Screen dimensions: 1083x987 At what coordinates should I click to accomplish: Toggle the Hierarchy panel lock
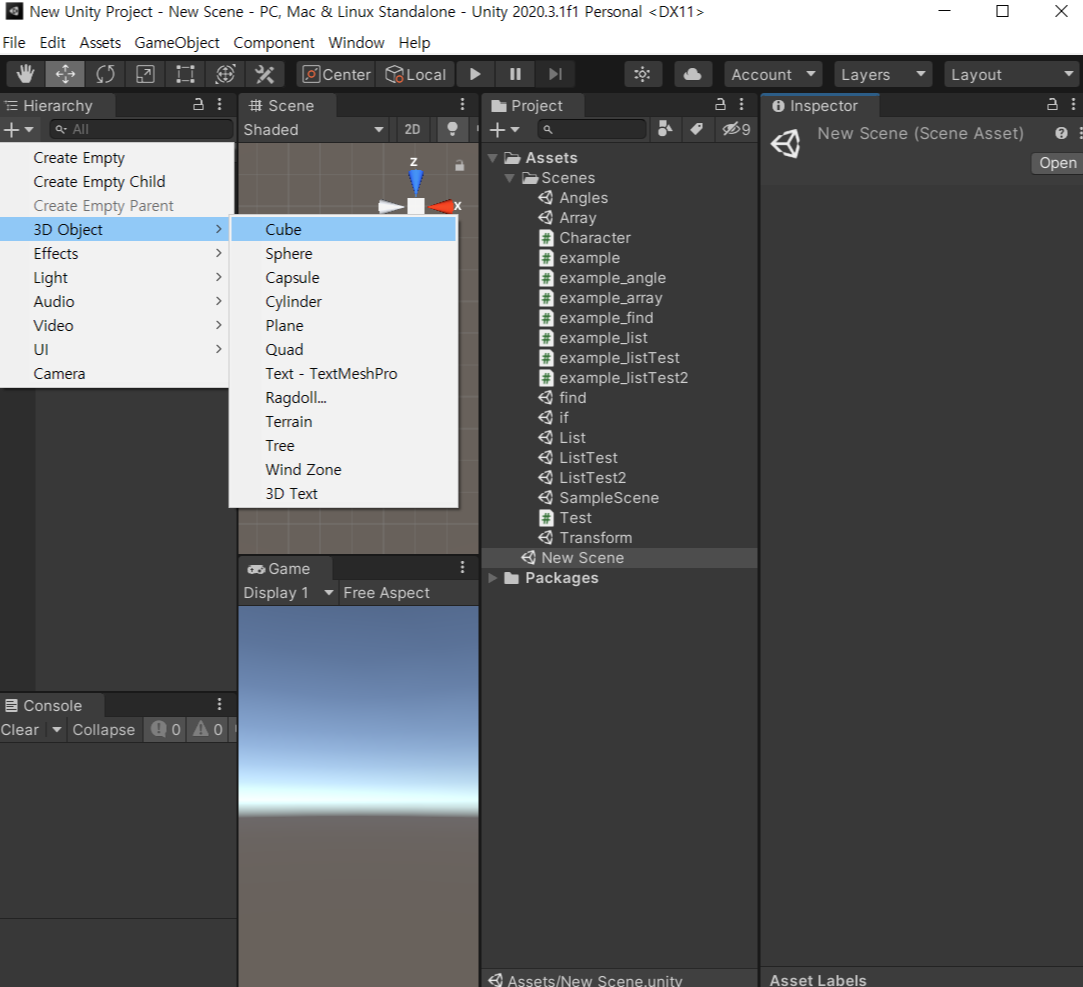tap(198, 104)
